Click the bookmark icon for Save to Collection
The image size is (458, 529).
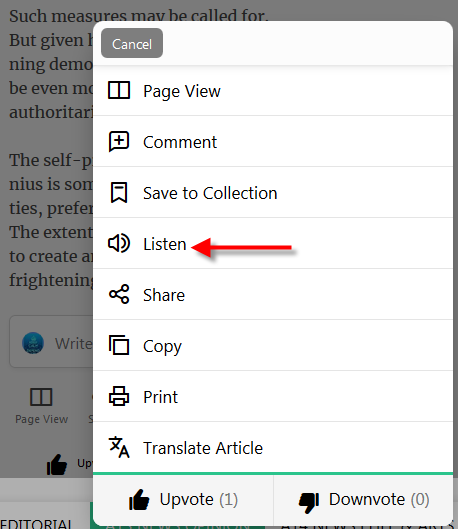(119, 192)
